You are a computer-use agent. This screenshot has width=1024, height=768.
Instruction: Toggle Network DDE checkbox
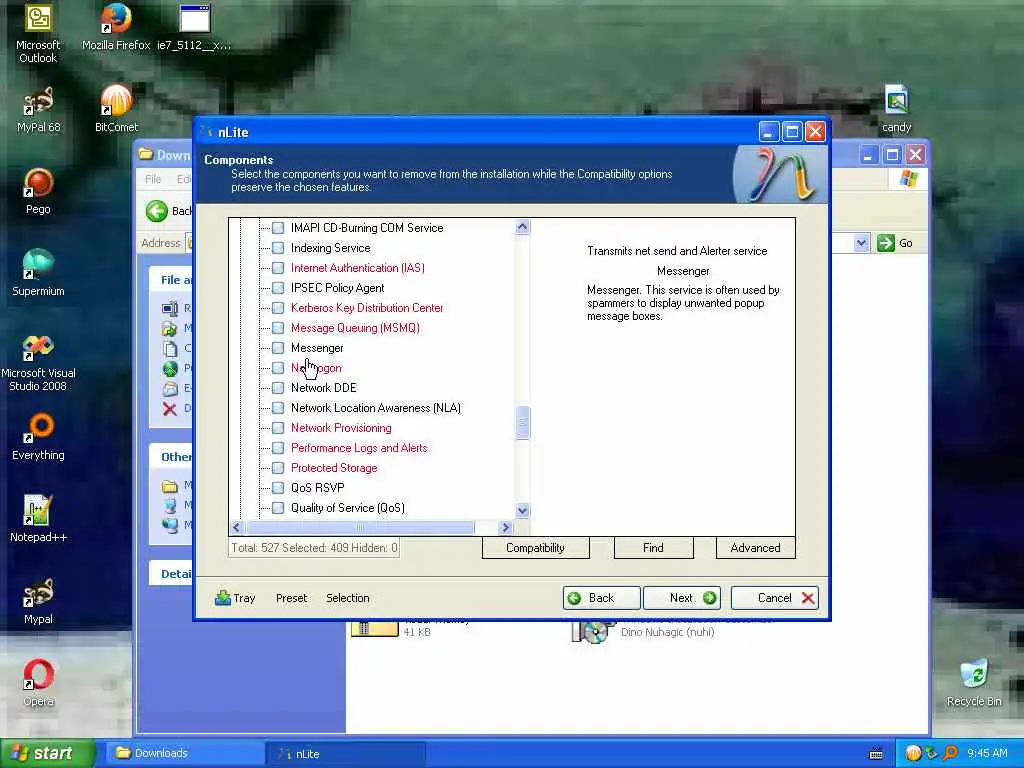278,388
